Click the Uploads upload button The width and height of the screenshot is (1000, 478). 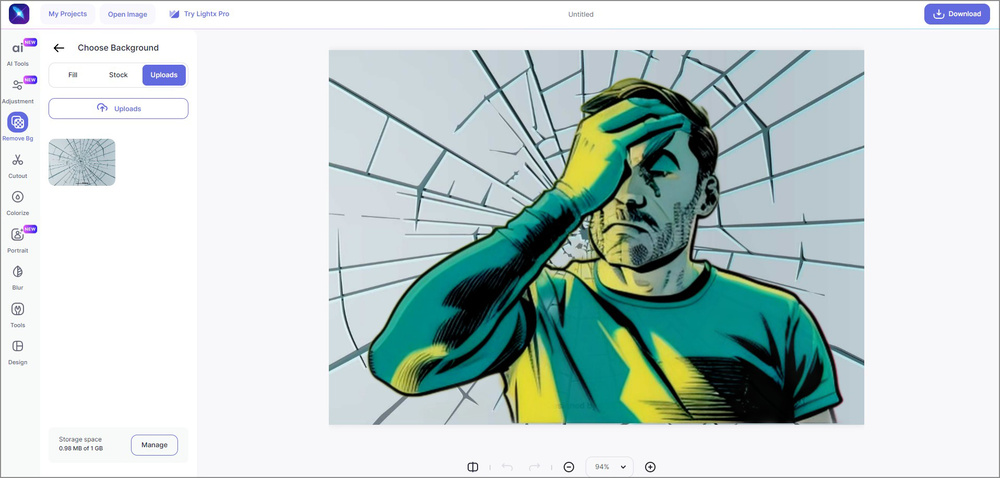coord(119,108)
